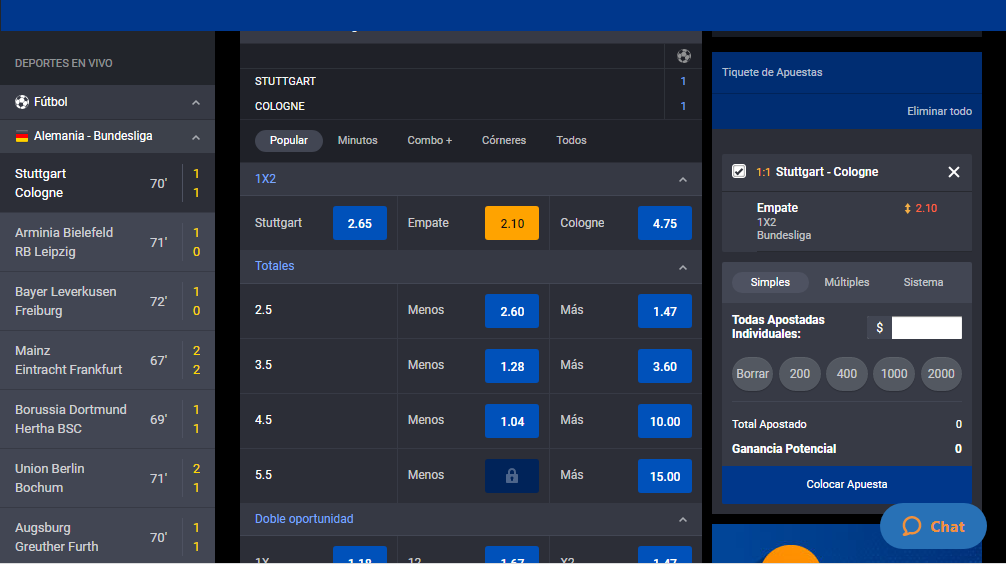
Task: Show Todos markets tab
Action: tap(571, 140)
